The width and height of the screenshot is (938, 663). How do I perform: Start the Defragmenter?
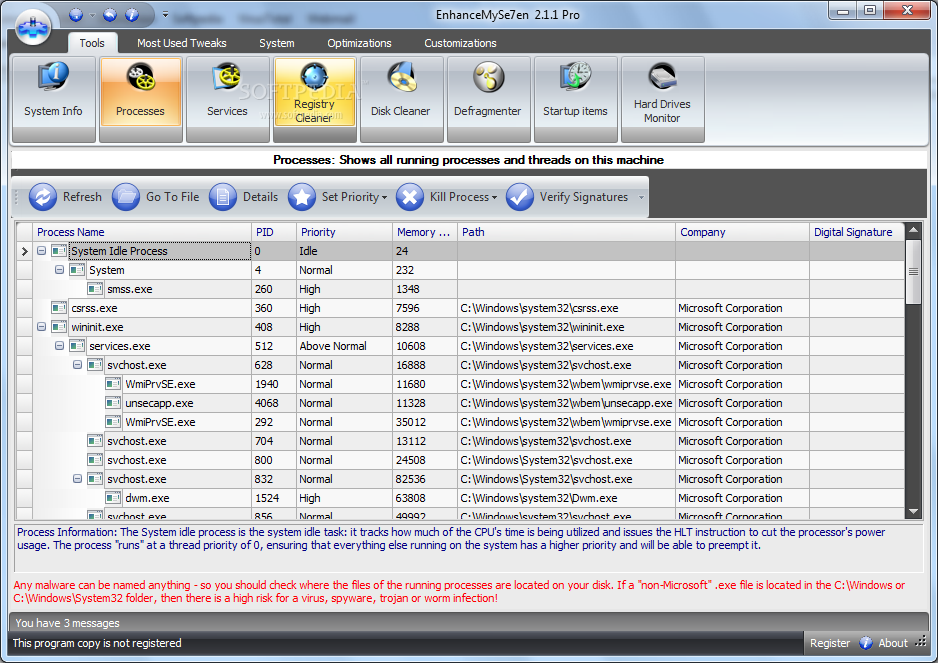coord(488,97)
